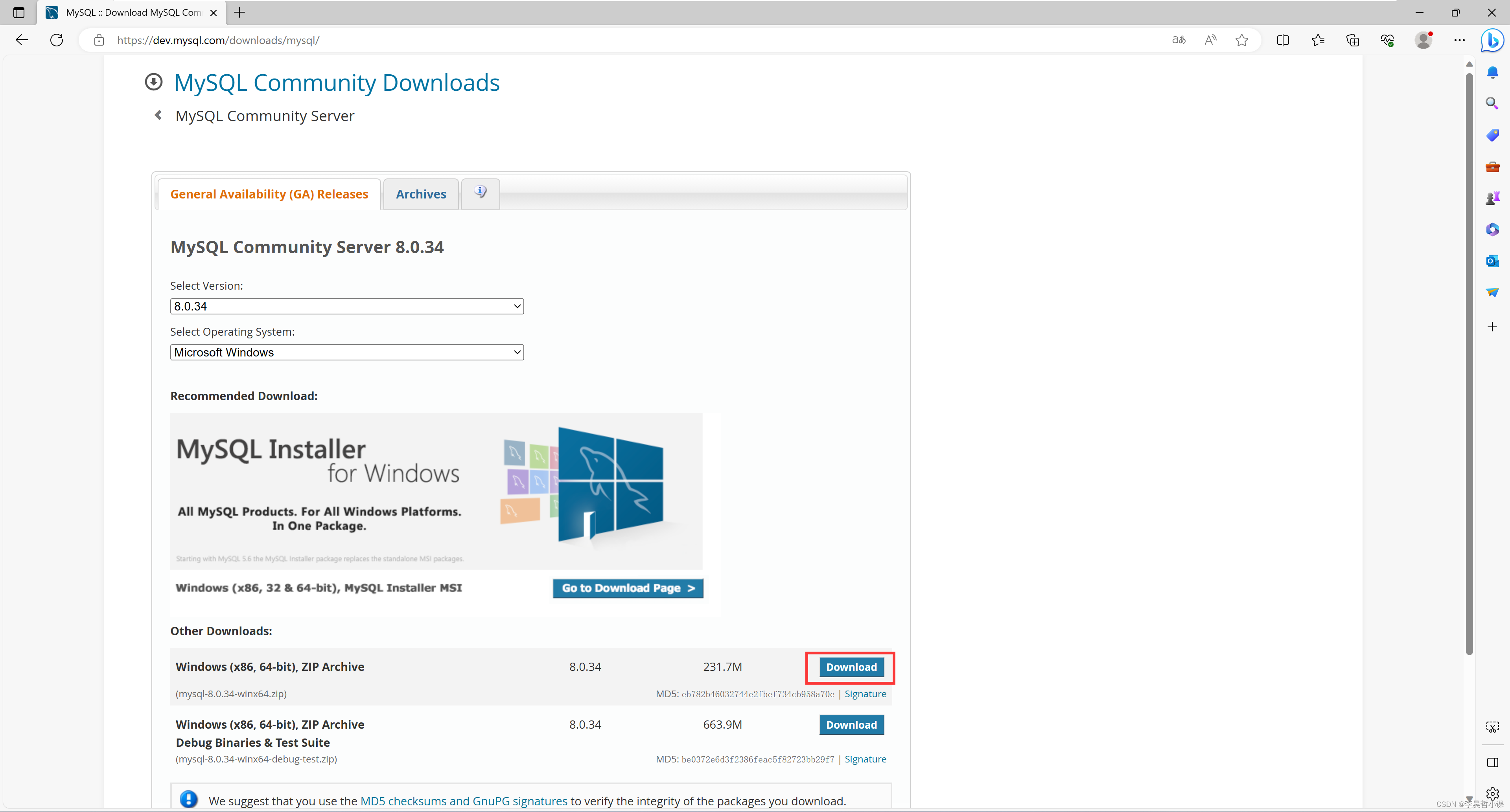Open the Browser essentials heart icon
This screenshot has width=1510, height=812.
pos(1387,40)
